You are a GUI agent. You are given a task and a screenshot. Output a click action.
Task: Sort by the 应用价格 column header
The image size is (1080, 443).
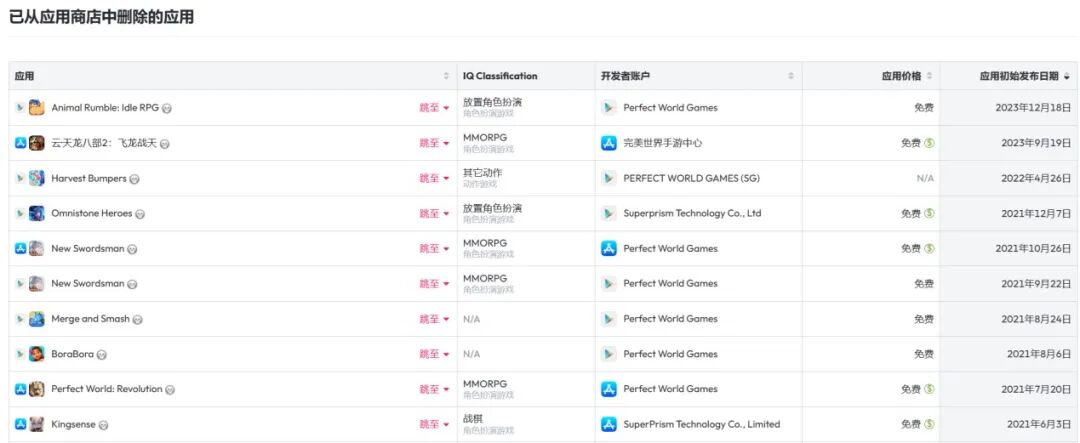pos(871,76)
